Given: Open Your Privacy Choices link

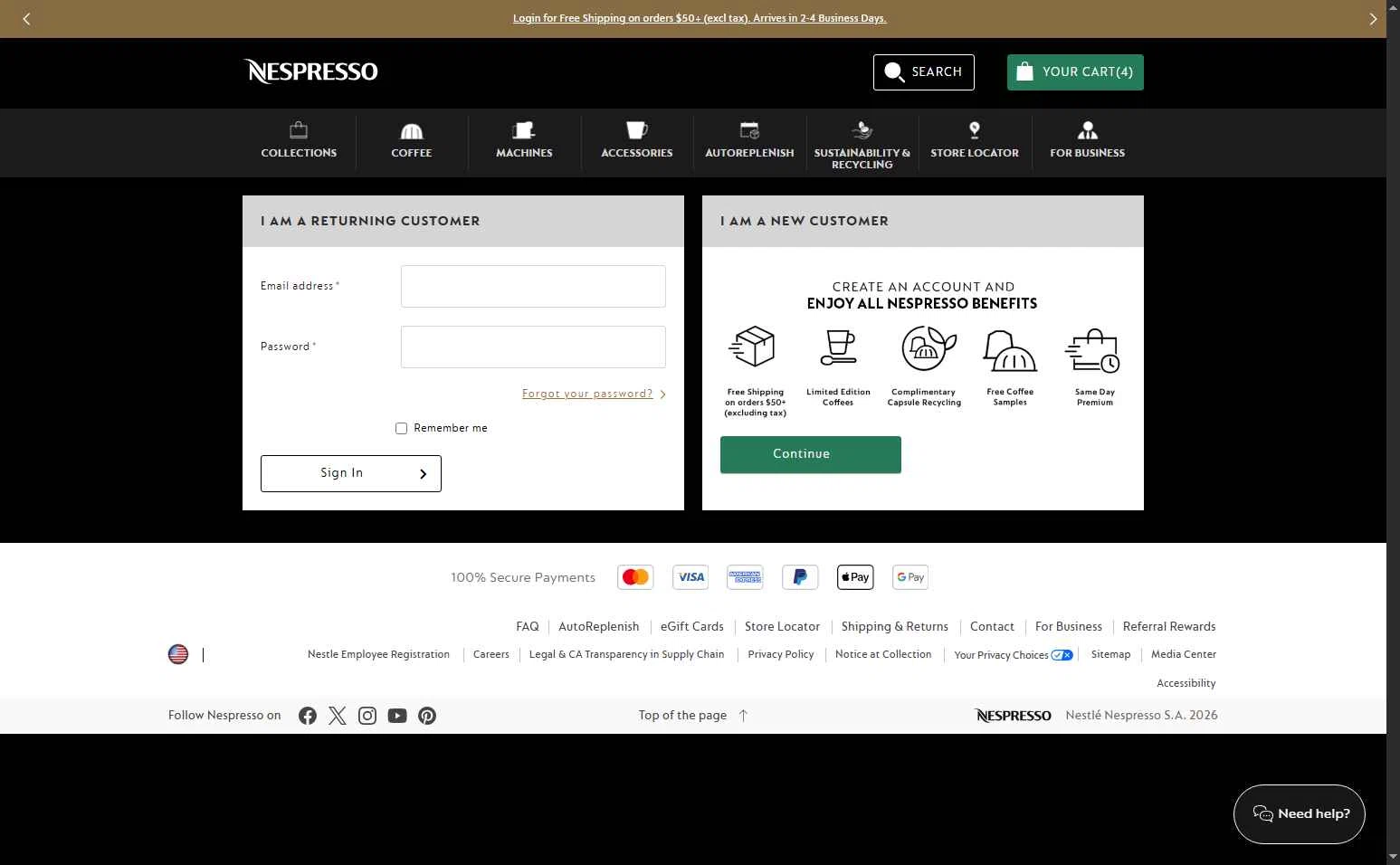Looking at the screenshot, I should [1014, 655].
